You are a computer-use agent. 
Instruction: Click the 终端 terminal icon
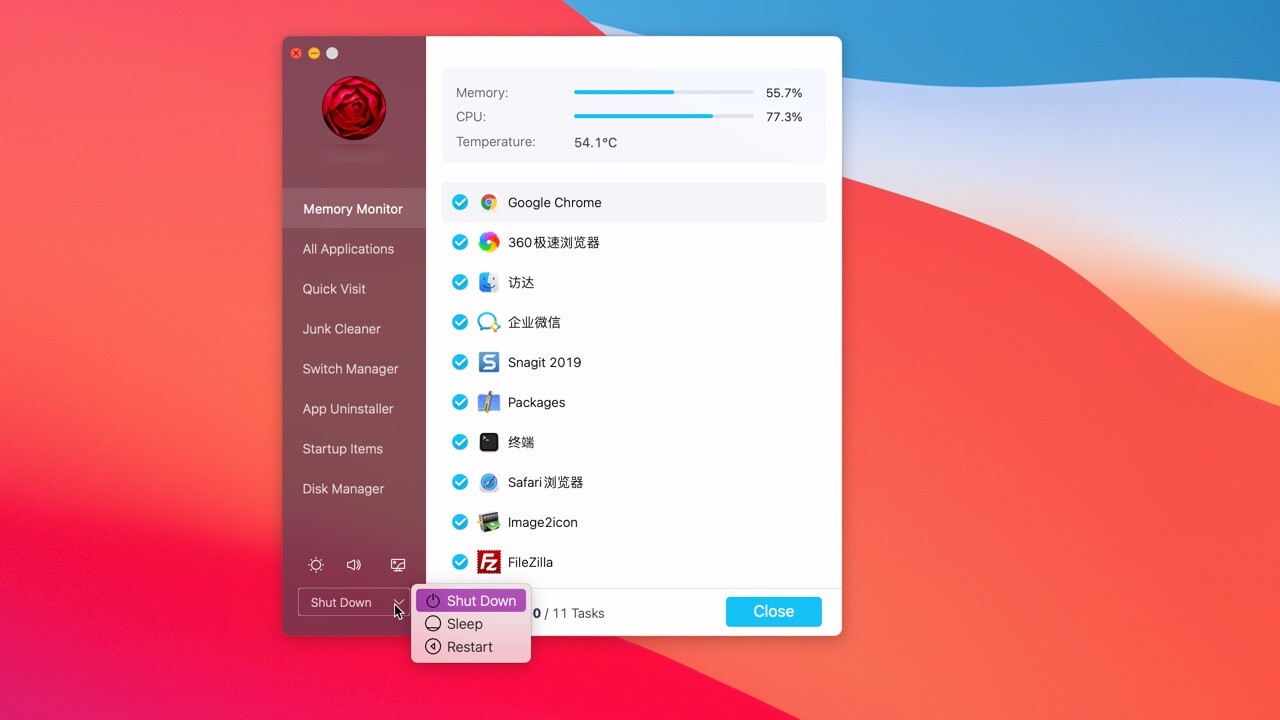[489, 442]
